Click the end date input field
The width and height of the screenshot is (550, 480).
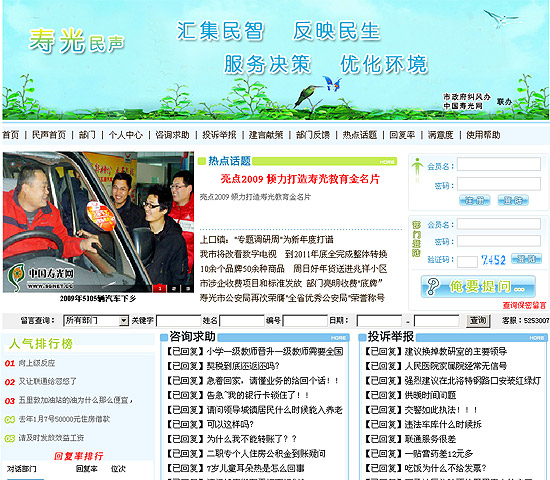click(x=436, y=321)
